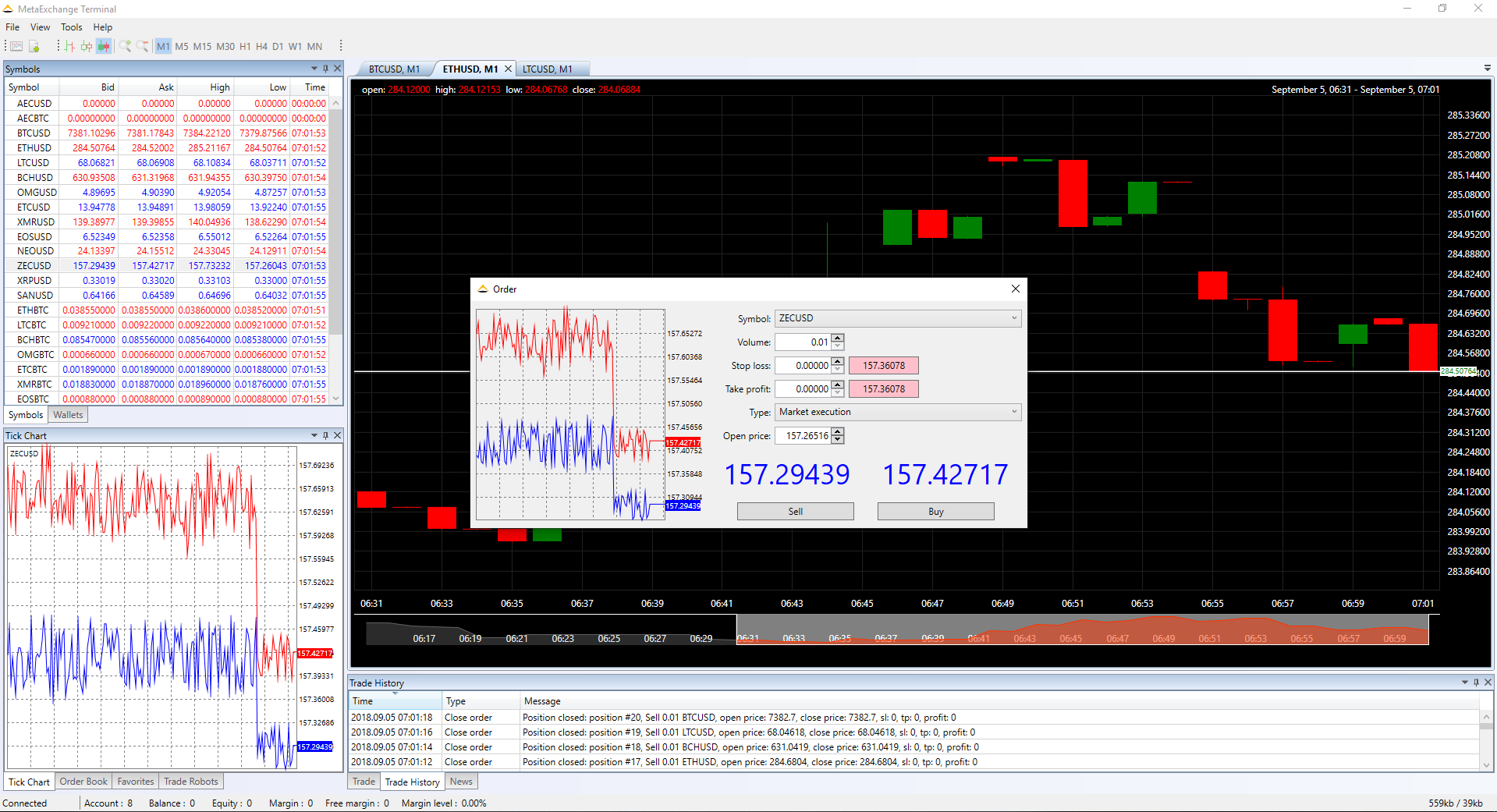The height and width of the screenshot is (812, 1497).
Task: Toggle the H1 timeframe
Action: pos(245,47)
